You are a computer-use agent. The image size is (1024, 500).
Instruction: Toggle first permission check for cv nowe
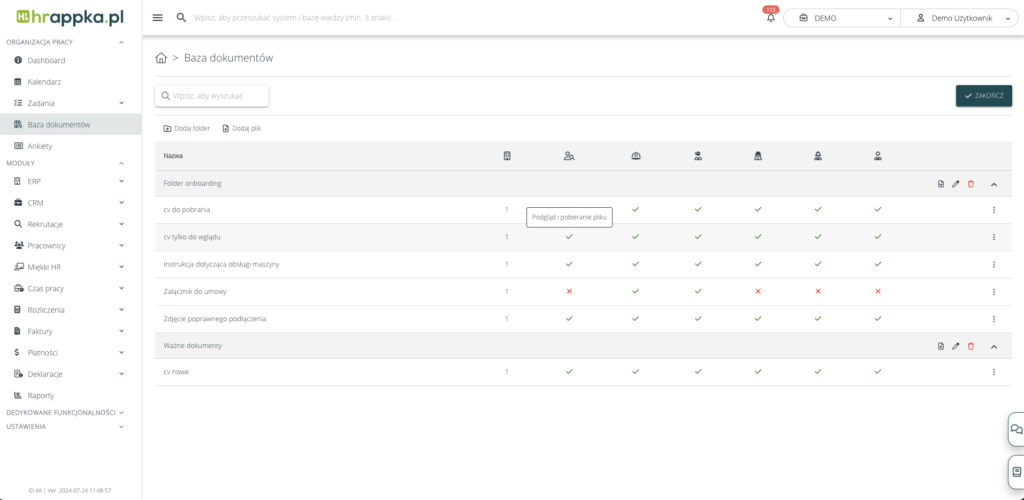(x=569, y=372)
